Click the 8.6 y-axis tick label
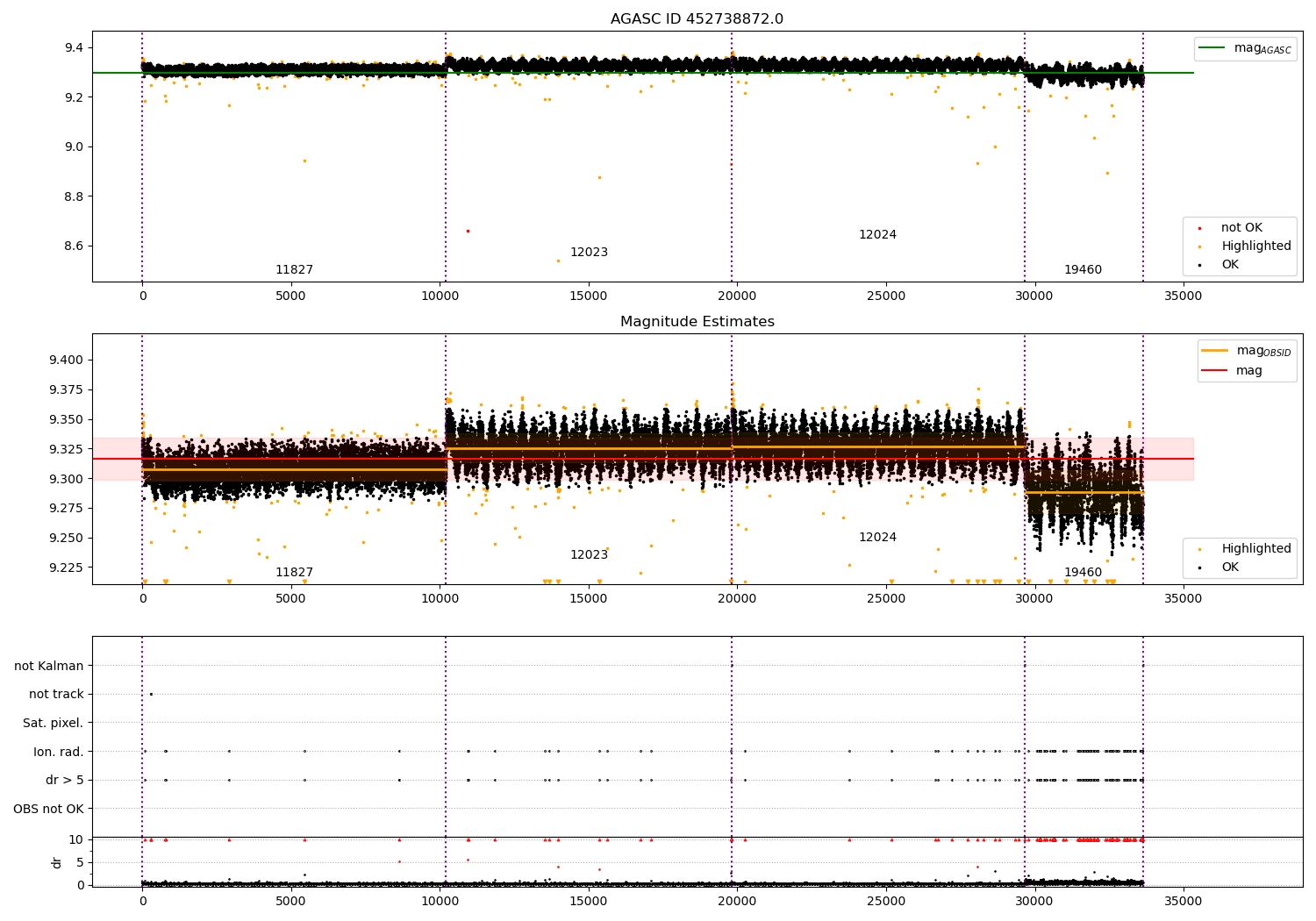Viewport: 1316px width, 921px height. click(73, 246)
